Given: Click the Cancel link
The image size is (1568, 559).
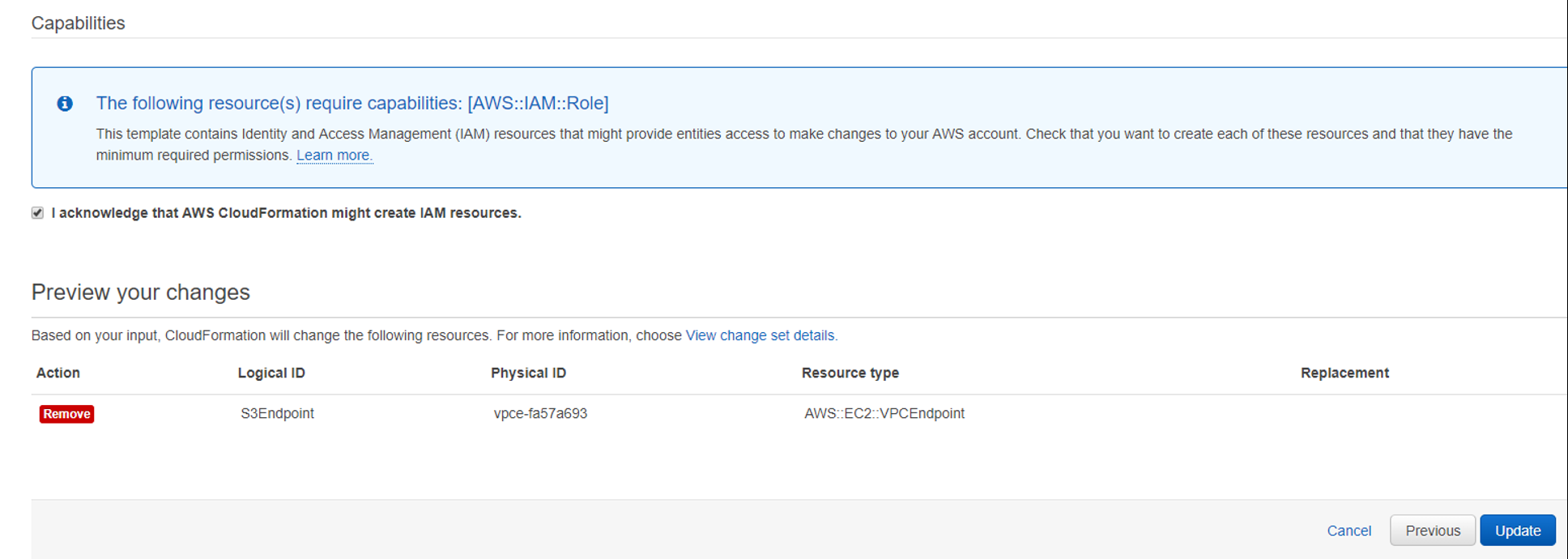Looking at the screenshot, I should (x=1349, y=531).
